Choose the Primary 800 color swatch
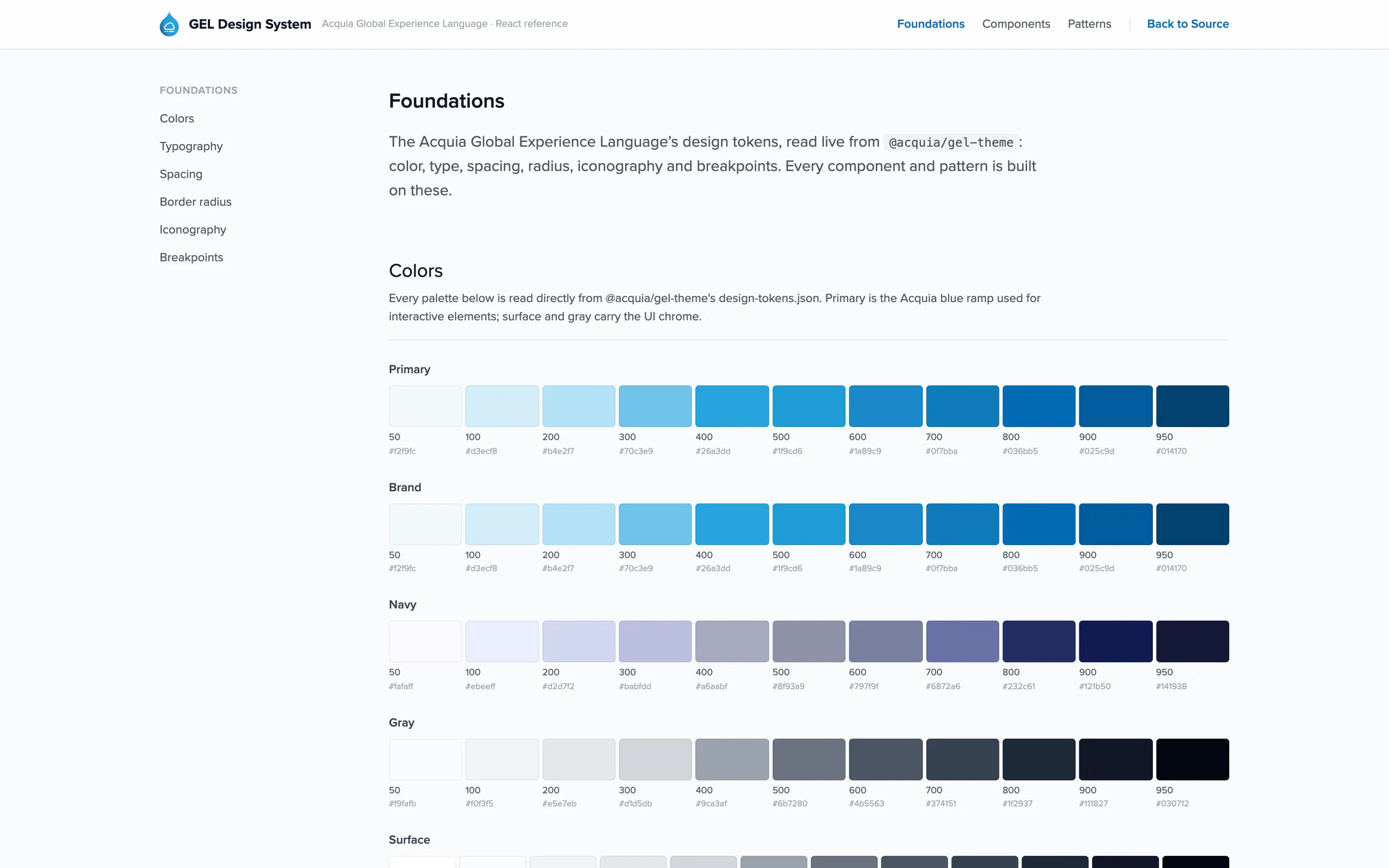The width and height of the screenshot is (1389, 868). pos(1039,406)
